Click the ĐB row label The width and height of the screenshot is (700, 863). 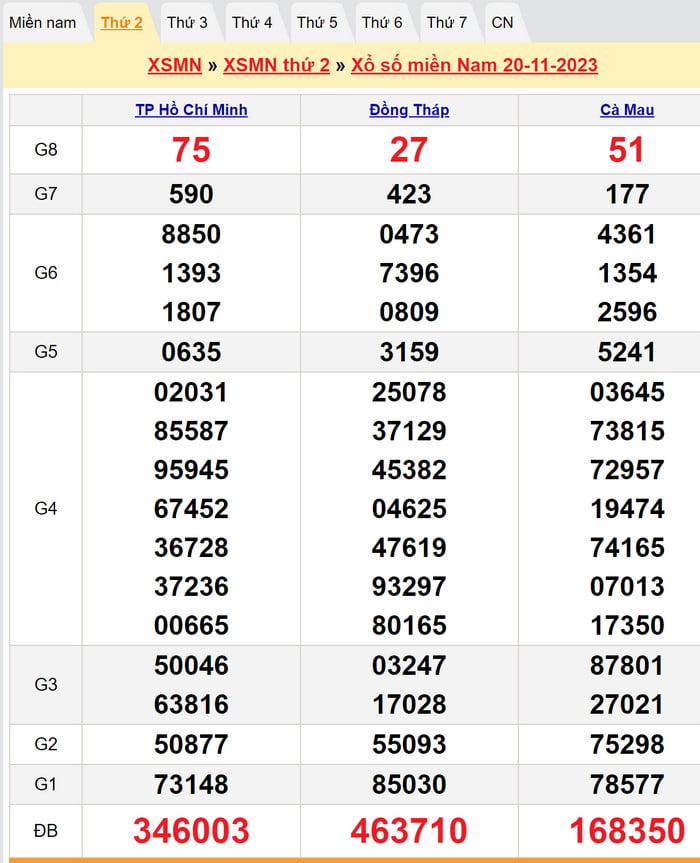(x=46, y=830)
